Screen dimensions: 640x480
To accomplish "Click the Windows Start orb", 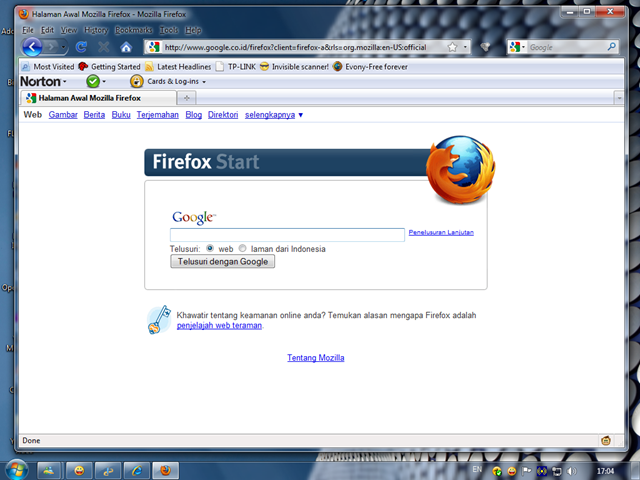I will click(17, 469).
